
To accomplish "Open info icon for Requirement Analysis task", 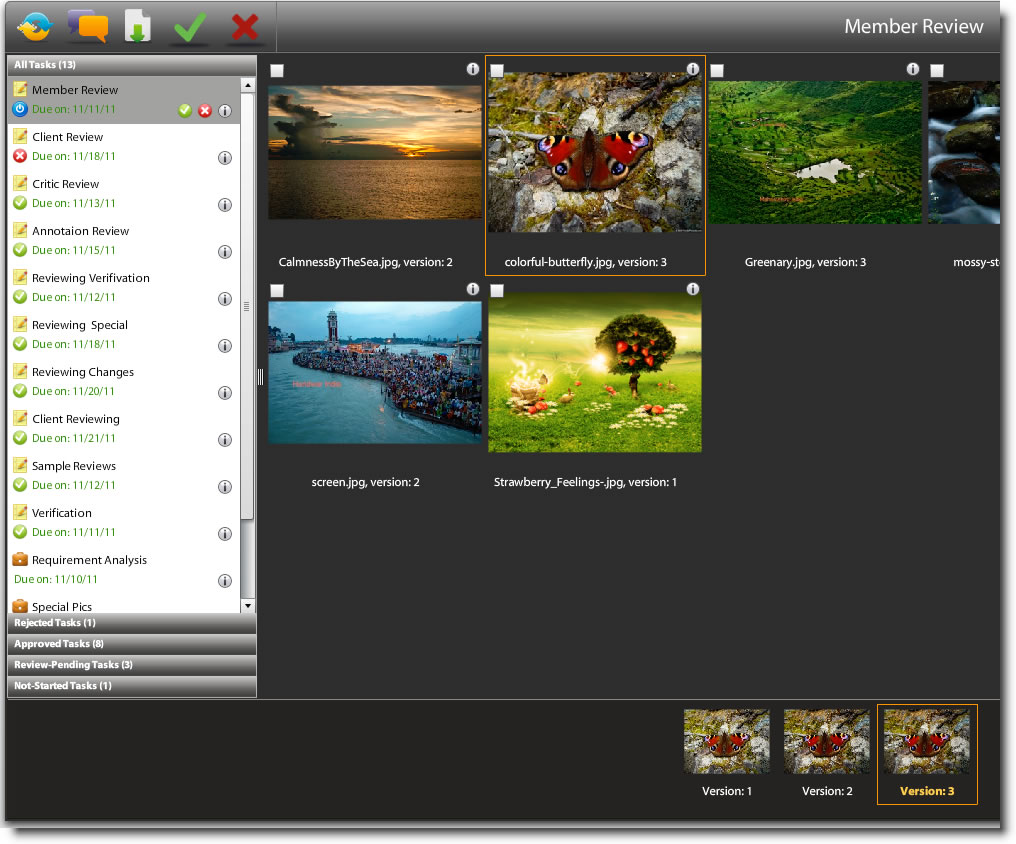I will 225,580.
